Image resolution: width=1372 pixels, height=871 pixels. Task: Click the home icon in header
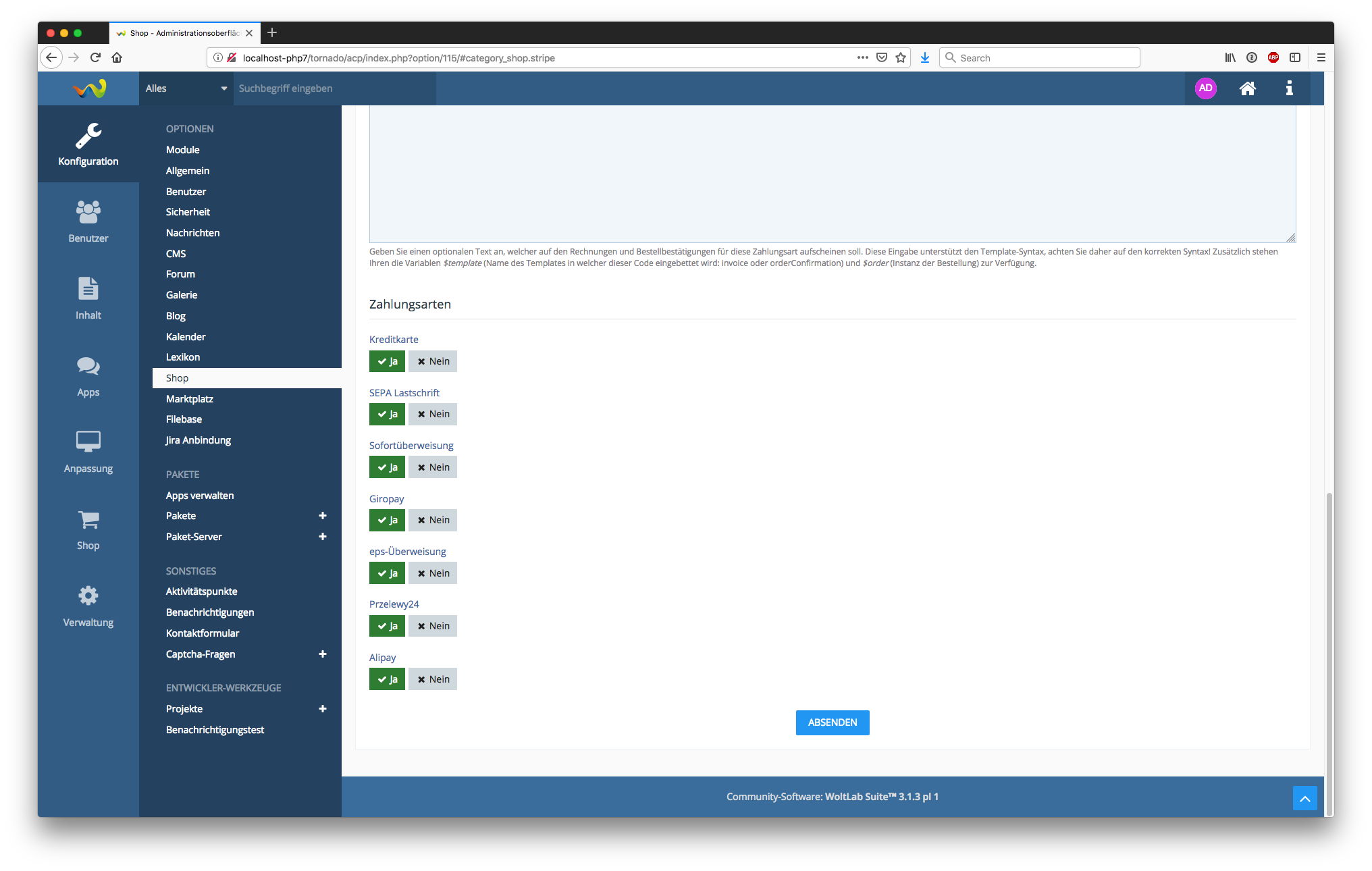click(x=1247, y=88)
